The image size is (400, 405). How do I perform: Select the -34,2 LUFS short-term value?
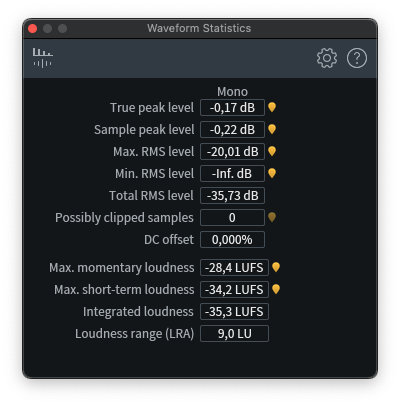coord(234,289)
